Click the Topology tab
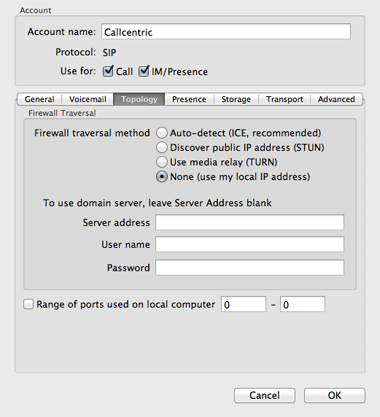380x417 pixels. pos(139,99)
